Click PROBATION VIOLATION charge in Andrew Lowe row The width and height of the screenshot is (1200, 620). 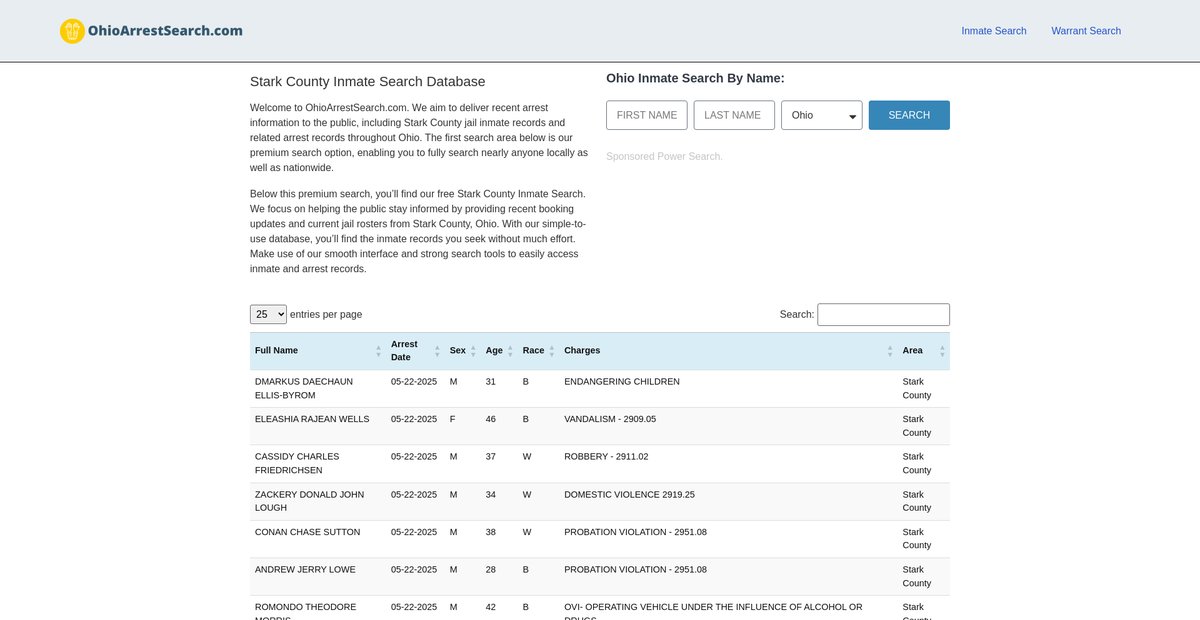point(635,570)
